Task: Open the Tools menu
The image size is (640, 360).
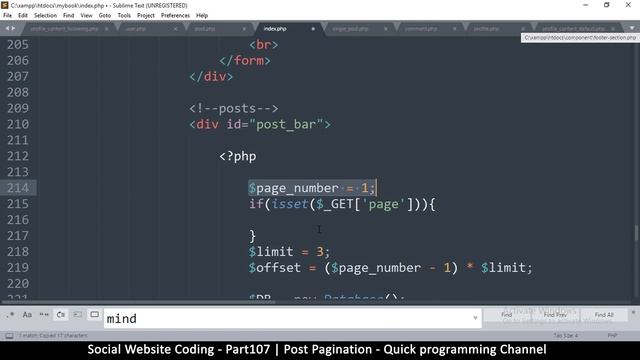Action: [x=124, y=16]
